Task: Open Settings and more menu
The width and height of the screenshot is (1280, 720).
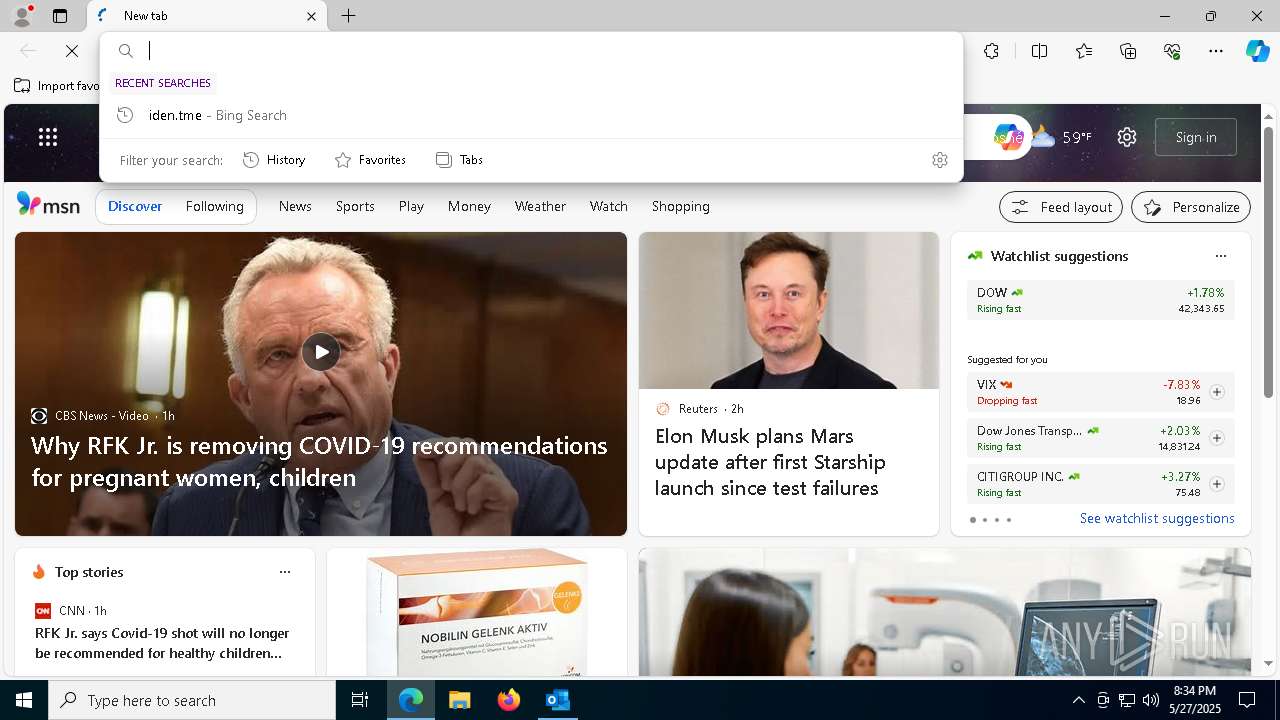Action: (1216, 51)
